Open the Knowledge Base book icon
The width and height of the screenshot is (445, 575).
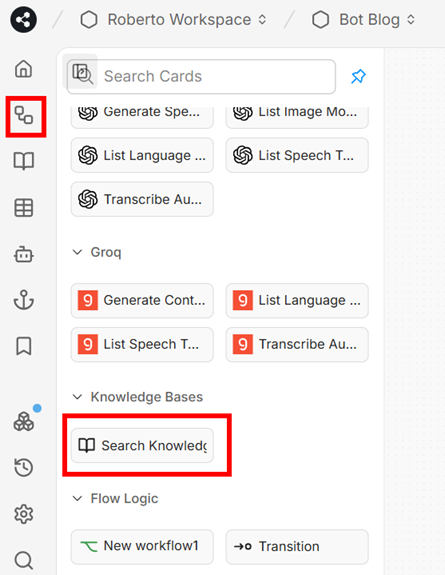tap(23, 161)
